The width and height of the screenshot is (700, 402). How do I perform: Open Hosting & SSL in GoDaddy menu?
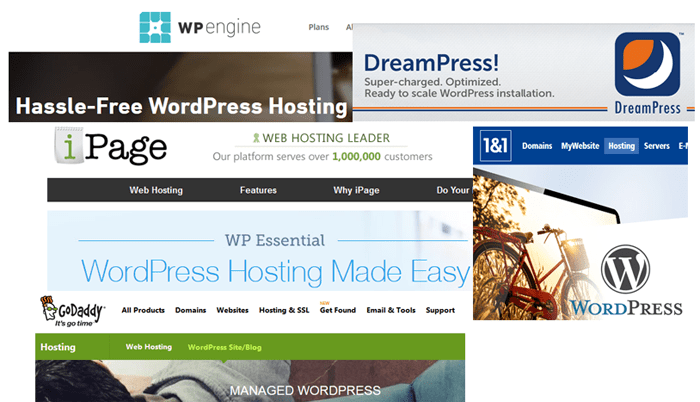point(284,310)
